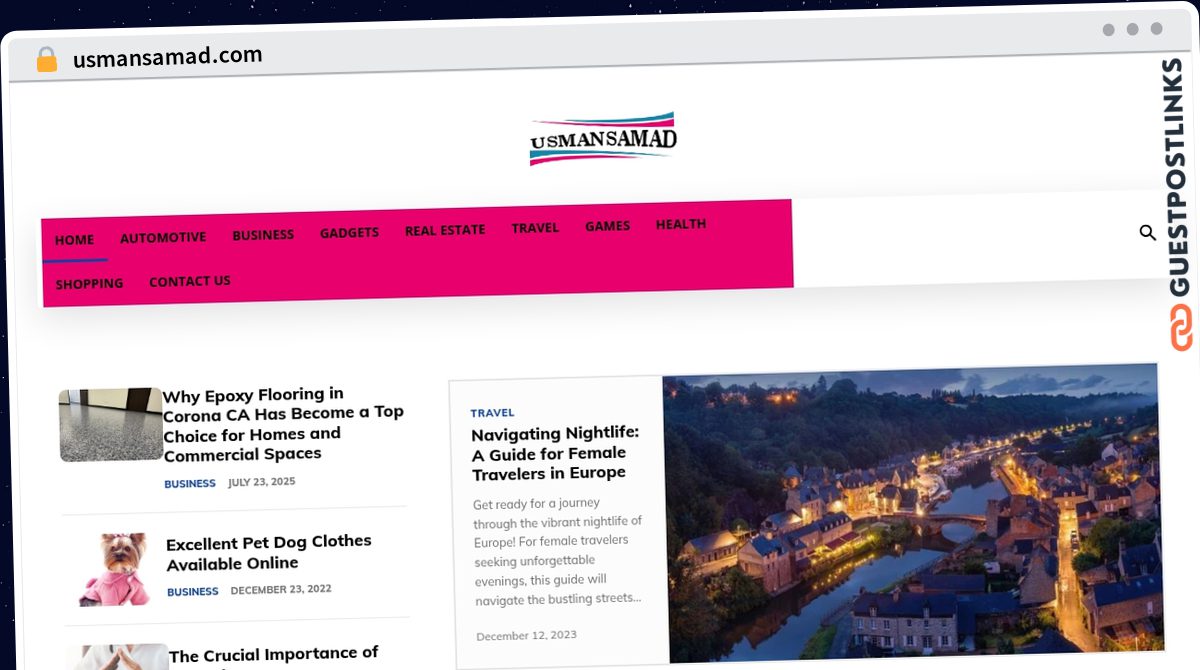The image size is (1200, 670).
Task: Open the Real Estate menu category
Action: [x=445, y=230]
